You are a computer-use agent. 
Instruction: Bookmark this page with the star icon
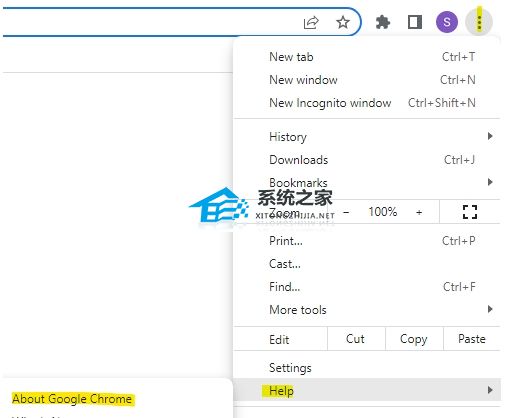tap(343, 22)
